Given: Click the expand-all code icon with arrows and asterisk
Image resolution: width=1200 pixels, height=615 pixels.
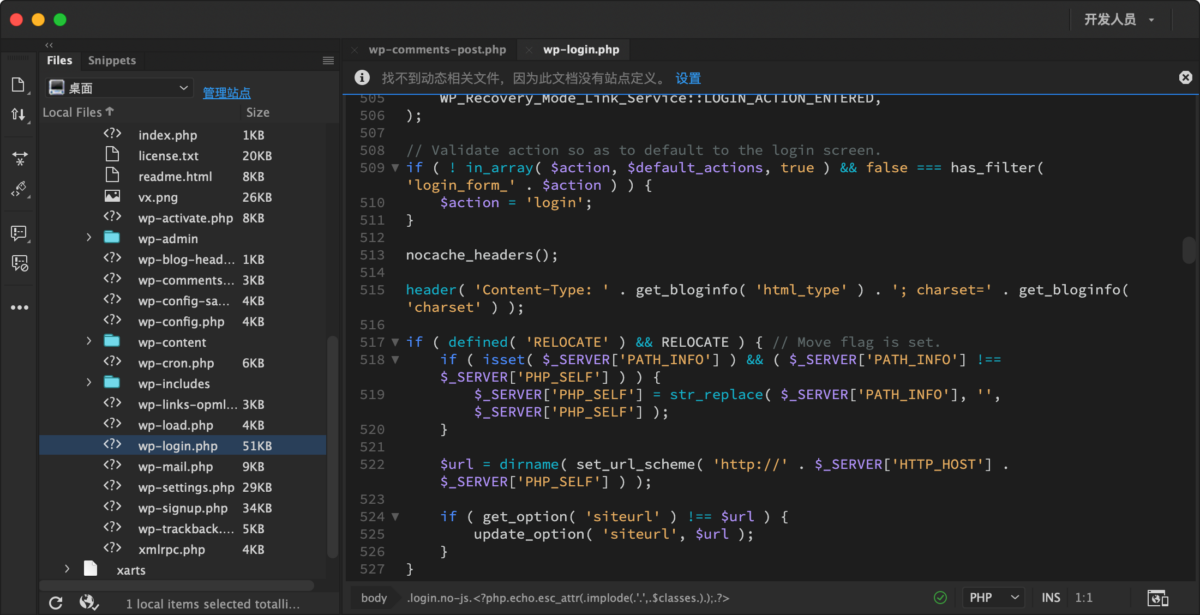Looking at the screenshot, I should (19, 159).
